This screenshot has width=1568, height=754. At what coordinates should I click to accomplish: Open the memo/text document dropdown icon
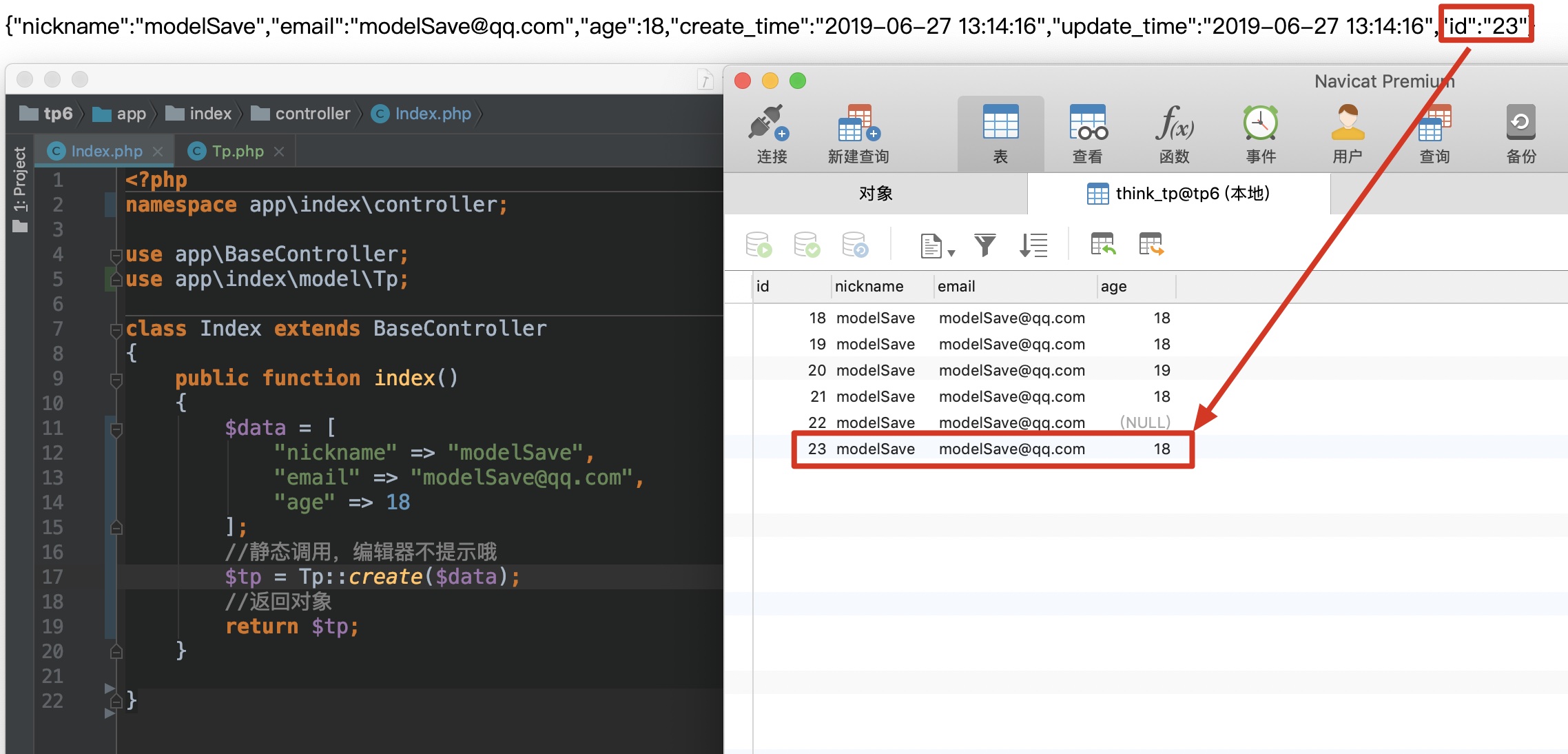937,245
